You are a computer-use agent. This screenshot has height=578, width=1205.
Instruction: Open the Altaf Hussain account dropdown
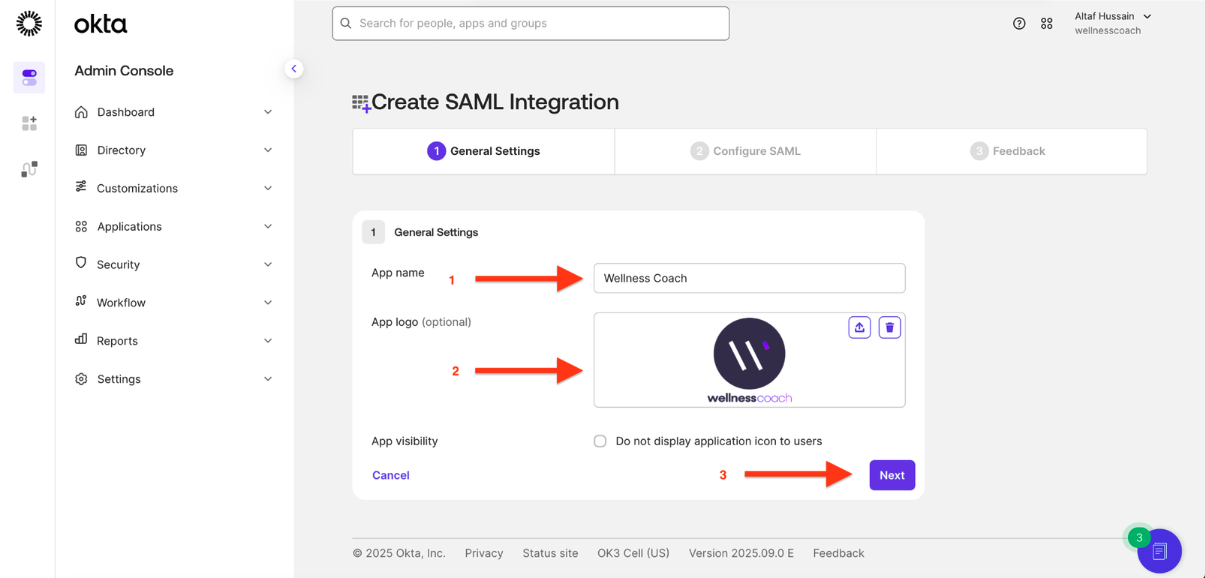point(1113,23)
